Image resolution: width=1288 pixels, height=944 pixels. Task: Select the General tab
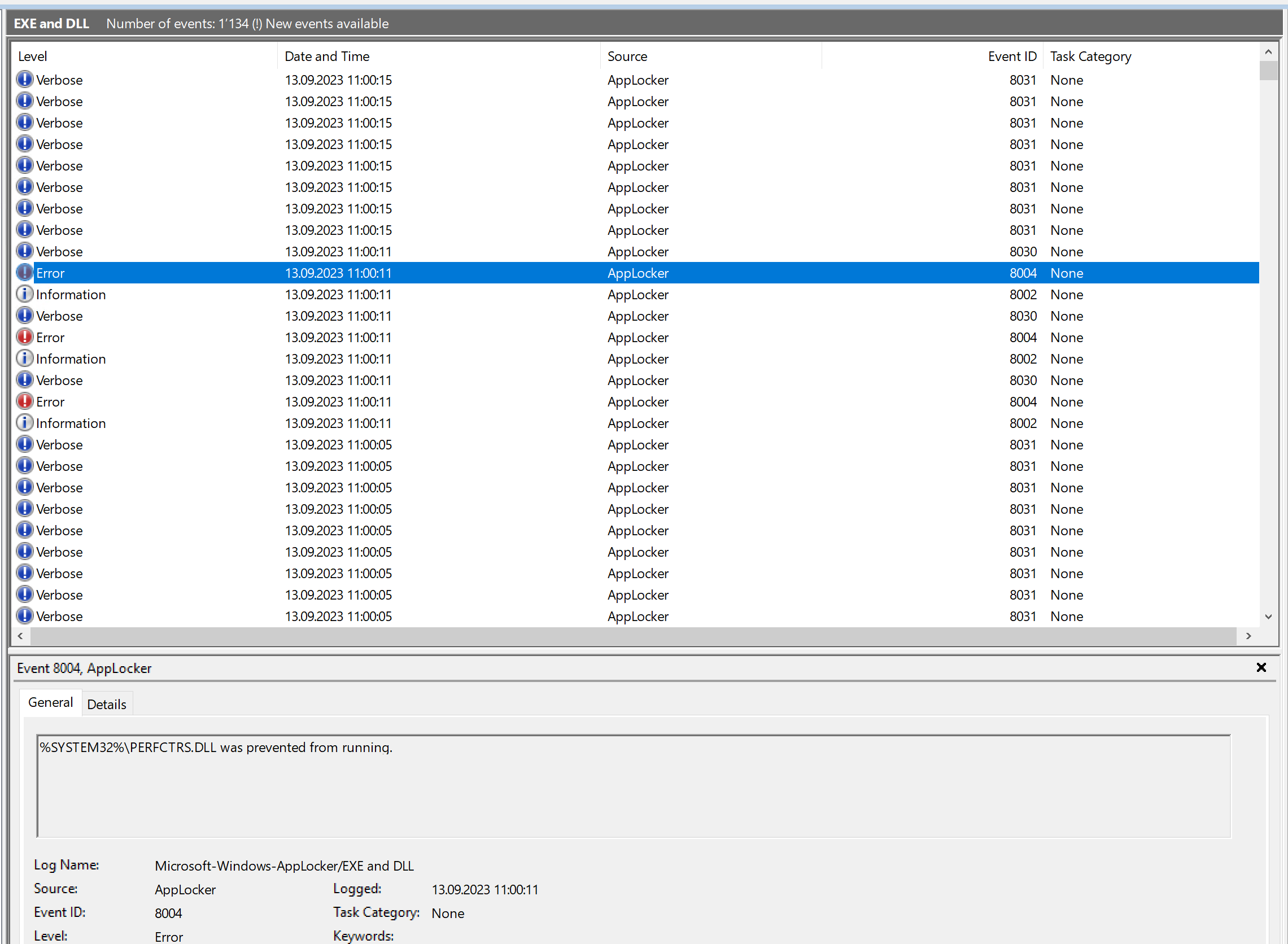pos(50,702)
